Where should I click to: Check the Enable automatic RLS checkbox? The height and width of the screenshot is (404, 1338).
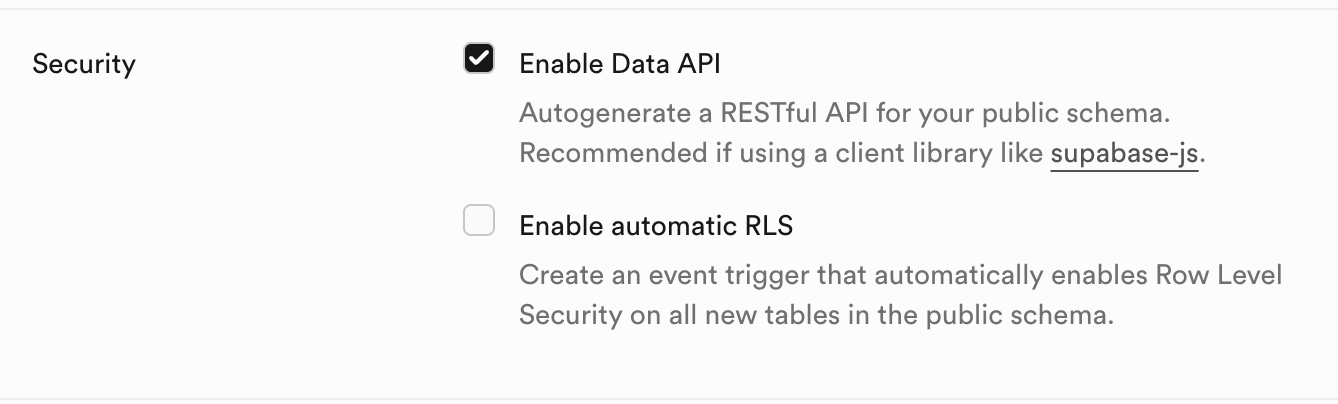click(x=479, y=221)
